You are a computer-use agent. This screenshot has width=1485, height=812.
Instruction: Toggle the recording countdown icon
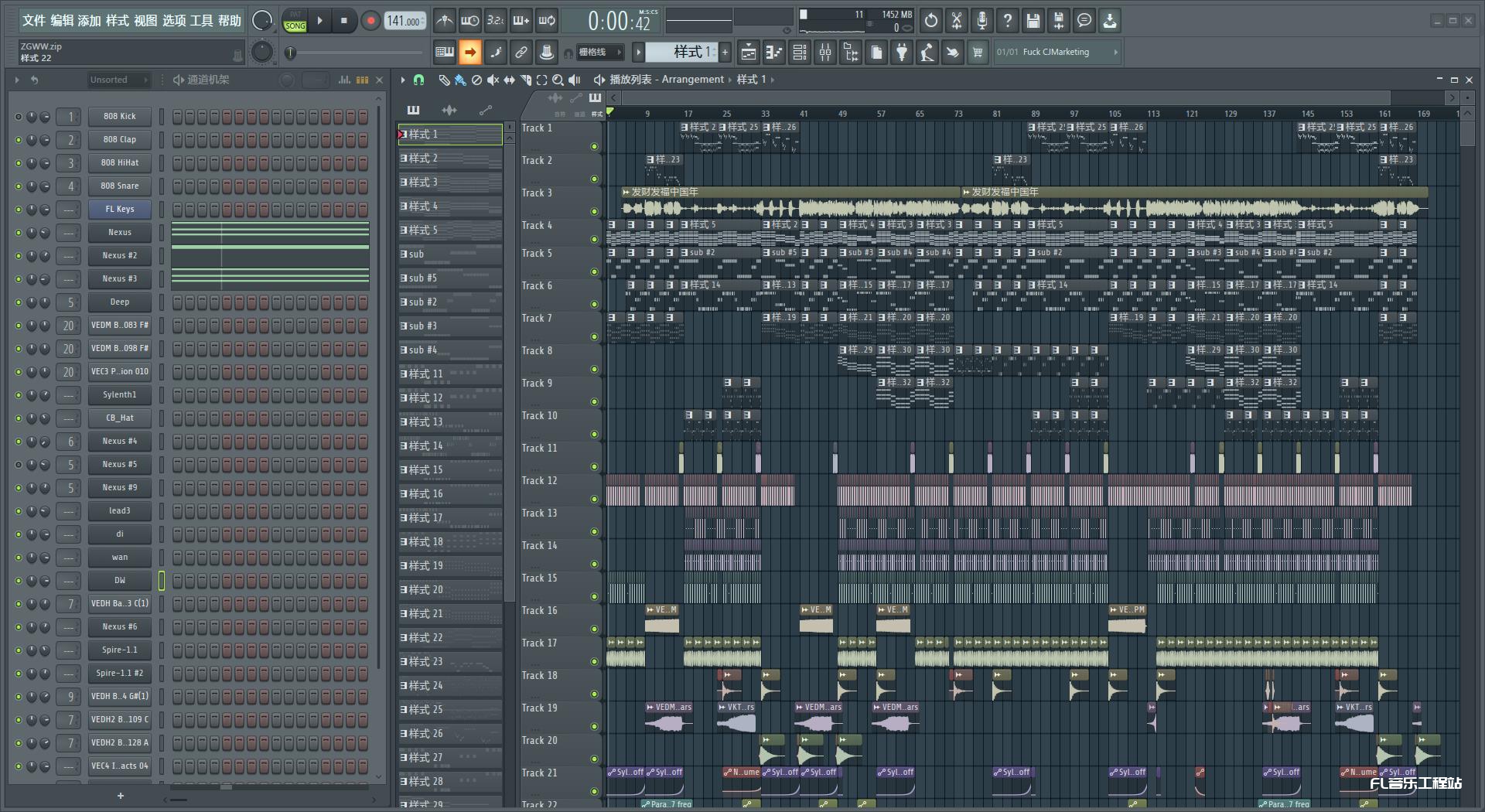pos(495,21)
